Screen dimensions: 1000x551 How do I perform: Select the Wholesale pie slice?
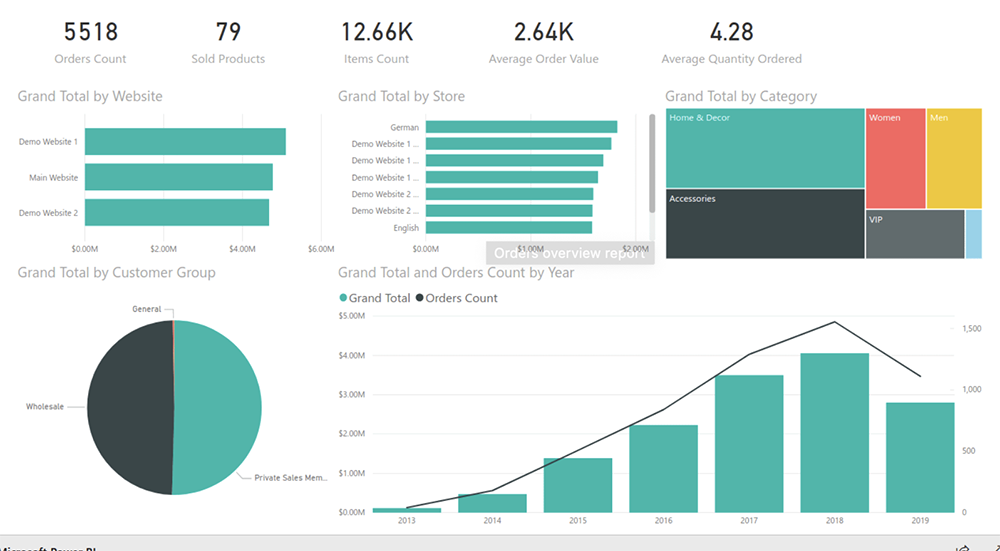pos(128,407)
